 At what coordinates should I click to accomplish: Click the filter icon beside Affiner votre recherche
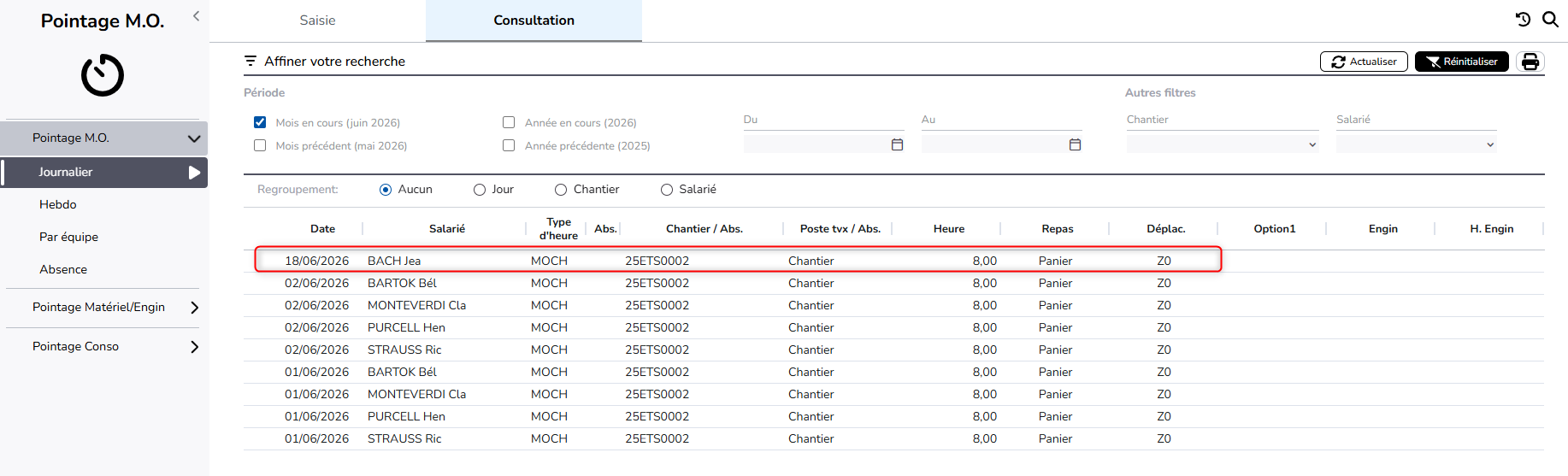pos(251,62)
